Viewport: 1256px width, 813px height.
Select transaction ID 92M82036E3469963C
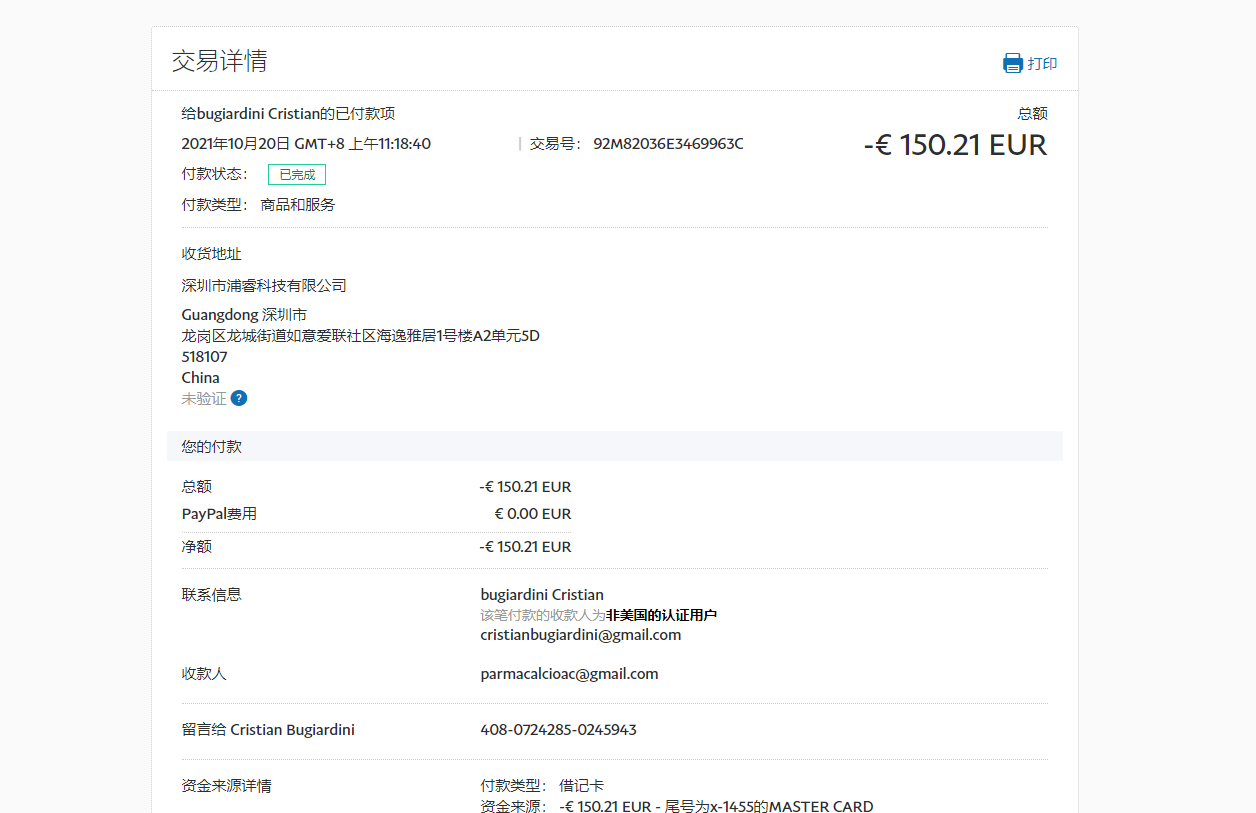[x=668, y=143]
